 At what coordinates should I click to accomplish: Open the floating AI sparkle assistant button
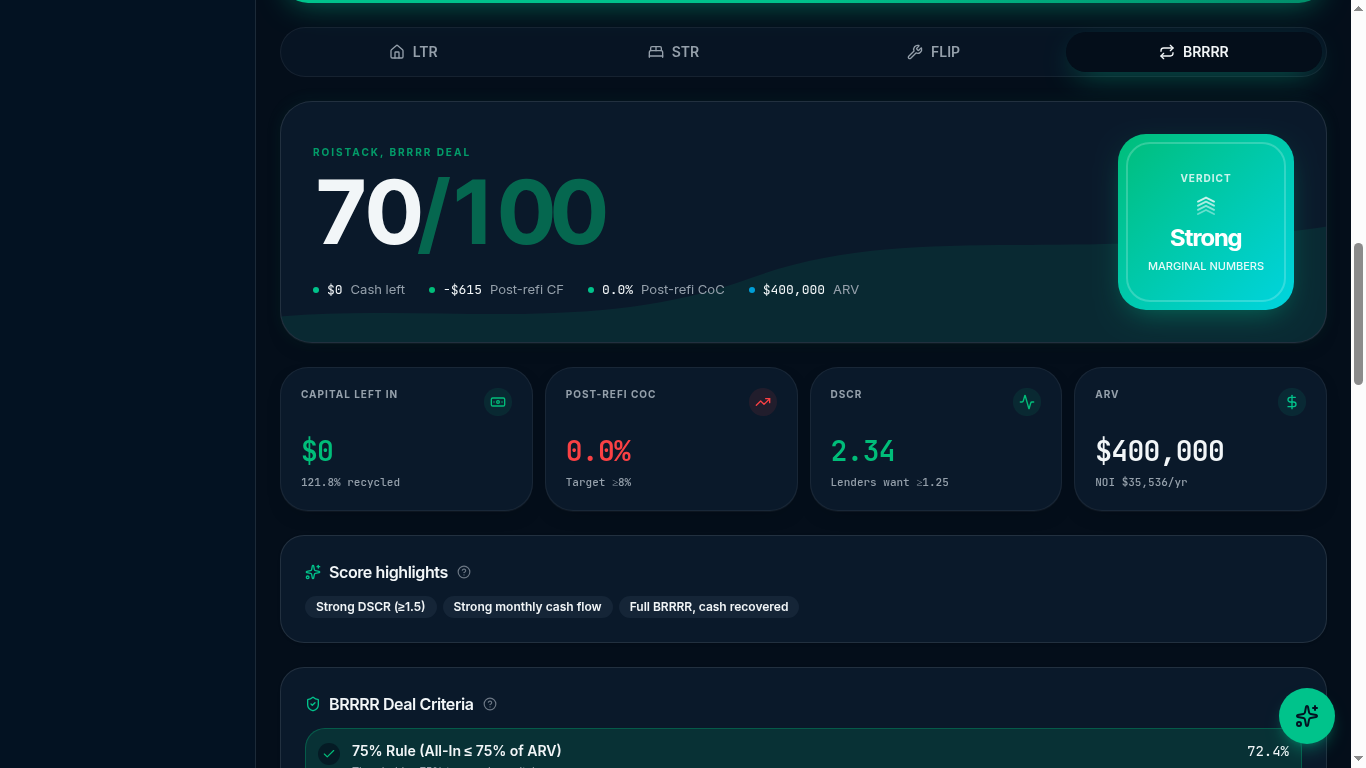click(x=1307, y=716)
